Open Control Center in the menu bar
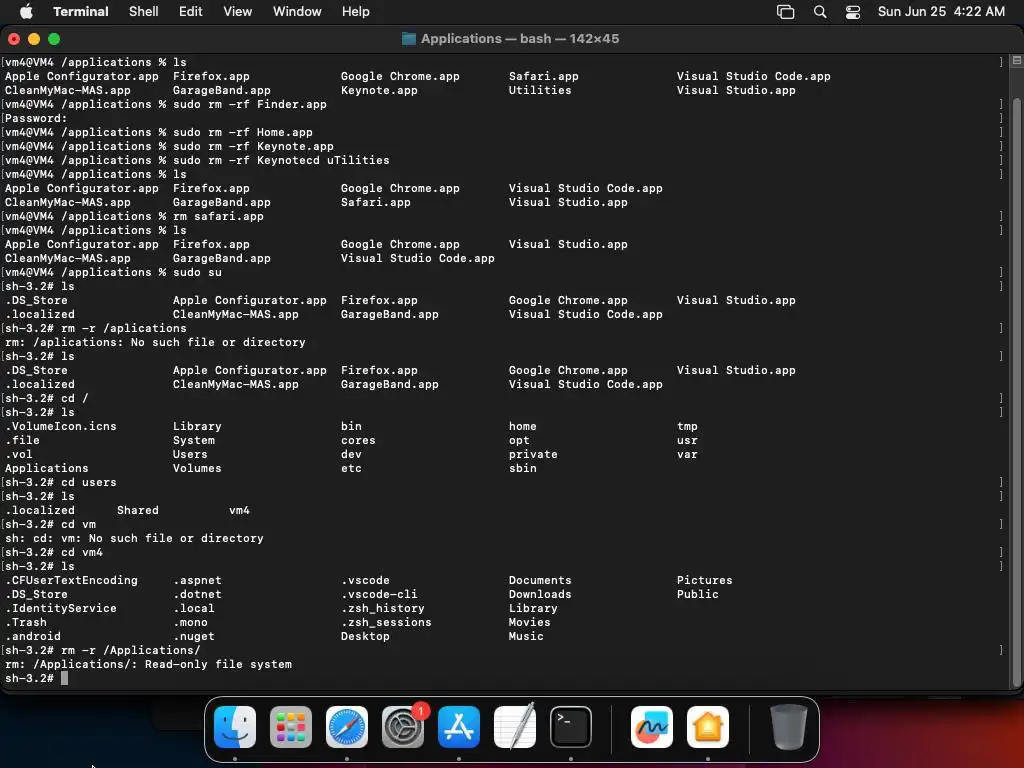Image resolution: width=1024 pixels, height=768 pixels. (853, 12)
